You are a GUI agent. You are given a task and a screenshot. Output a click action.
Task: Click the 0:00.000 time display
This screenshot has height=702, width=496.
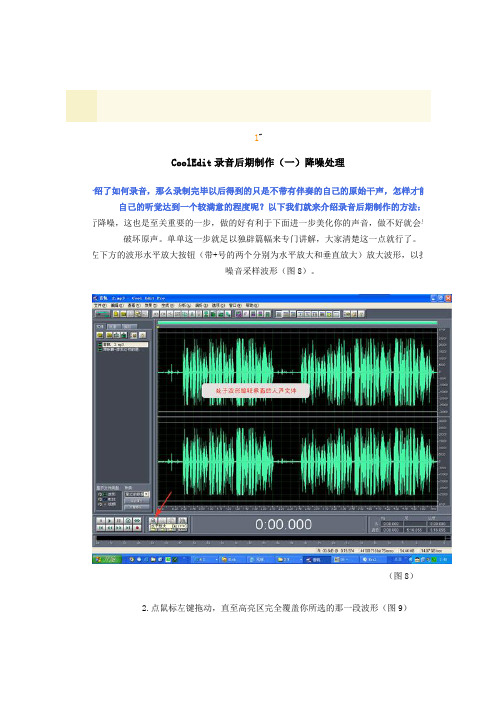pos(283,524)
